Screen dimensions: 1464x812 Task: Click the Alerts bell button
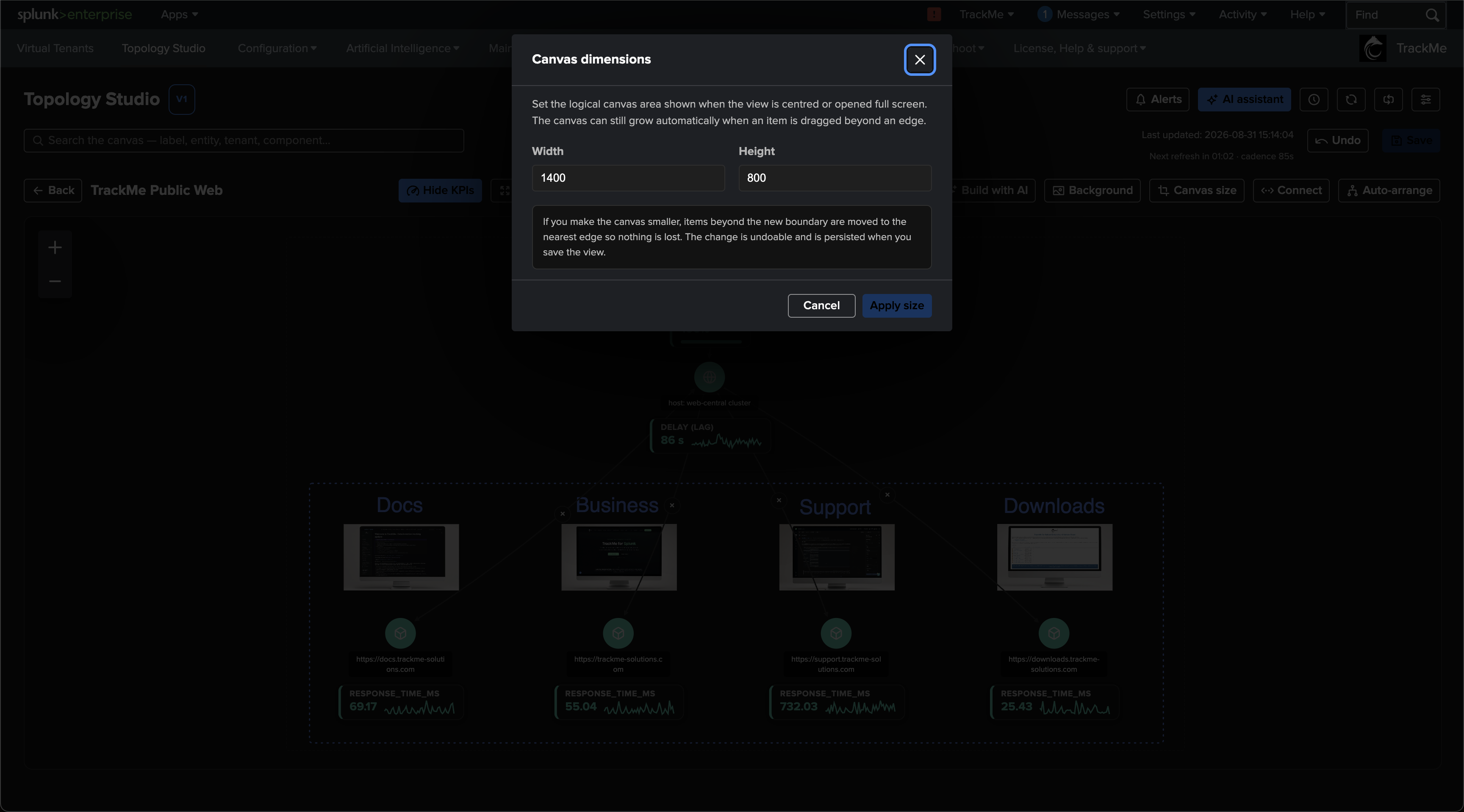click(x=1158, y=100)
